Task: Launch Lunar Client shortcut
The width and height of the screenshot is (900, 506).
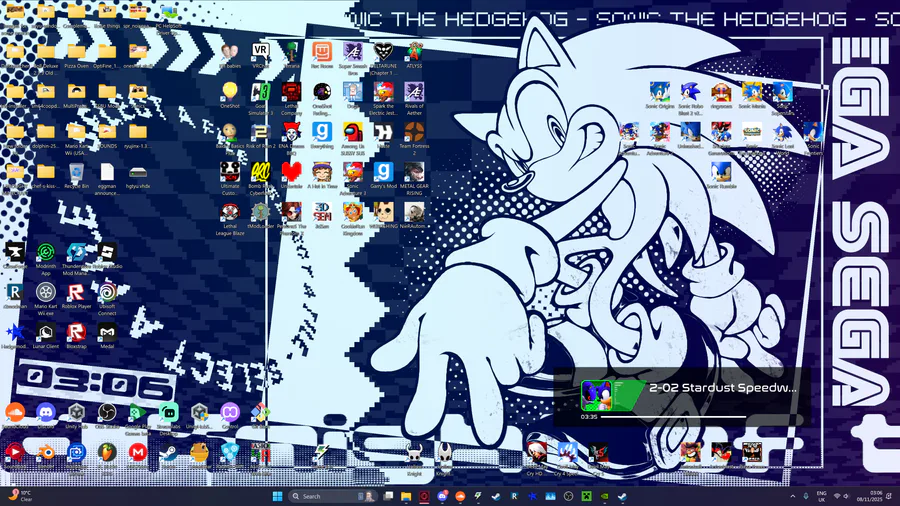Action: pos(46,335)
